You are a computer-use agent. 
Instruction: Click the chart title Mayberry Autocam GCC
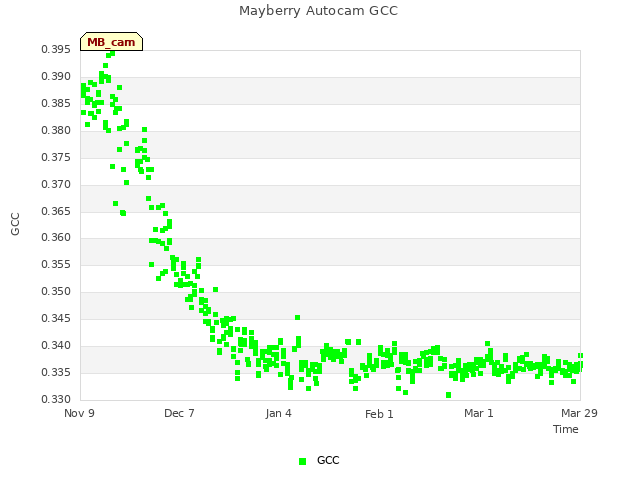tap(318, 11)
